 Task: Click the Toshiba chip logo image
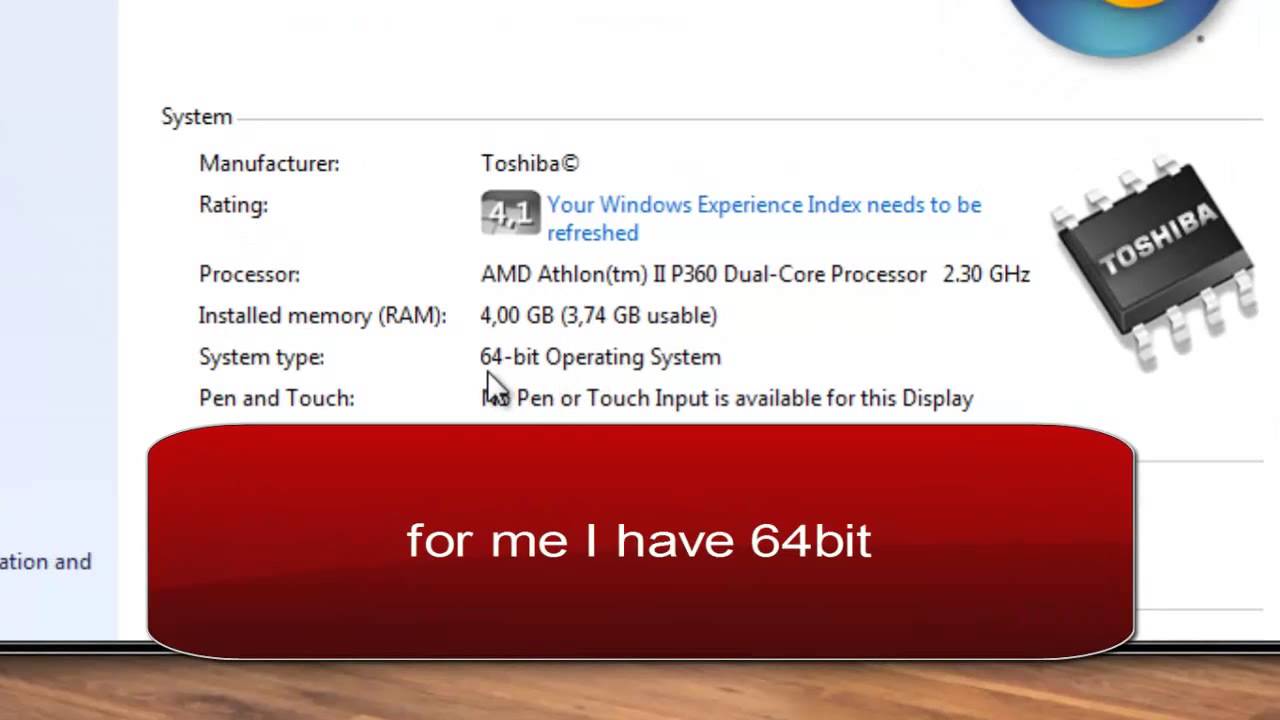pyautogui.click(x=1155, y=261)
